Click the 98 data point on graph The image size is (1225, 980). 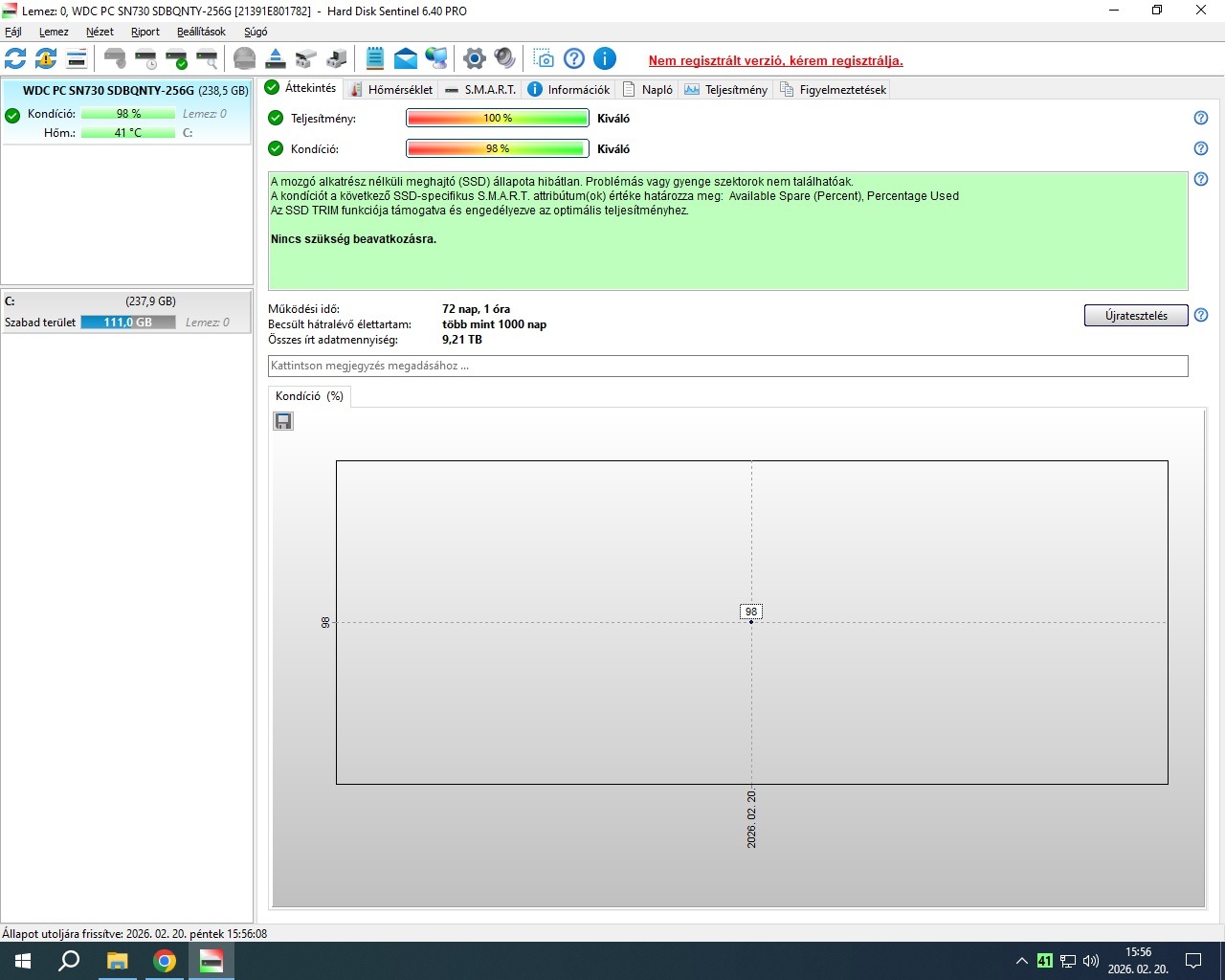pyautogui.click(x=751, y=621)
